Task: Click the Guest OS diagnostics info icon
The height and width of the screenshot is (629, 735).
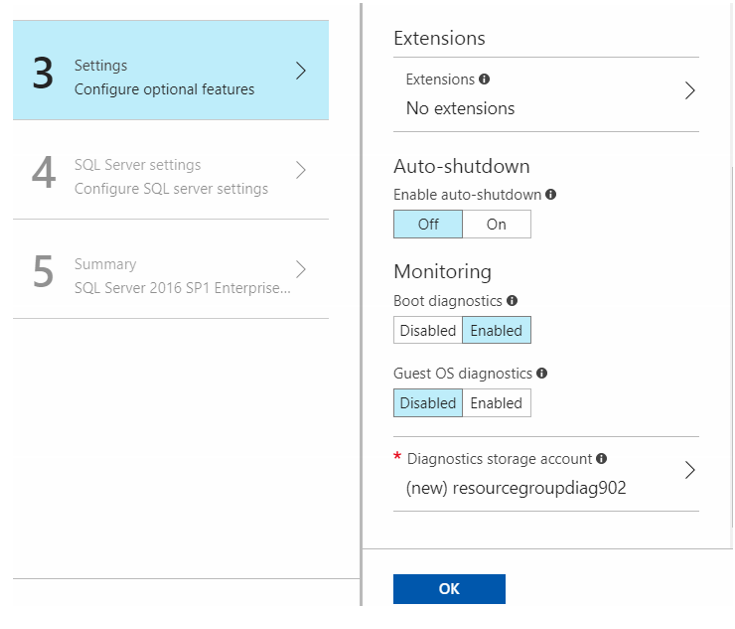Action: click(x=542, y=373)
